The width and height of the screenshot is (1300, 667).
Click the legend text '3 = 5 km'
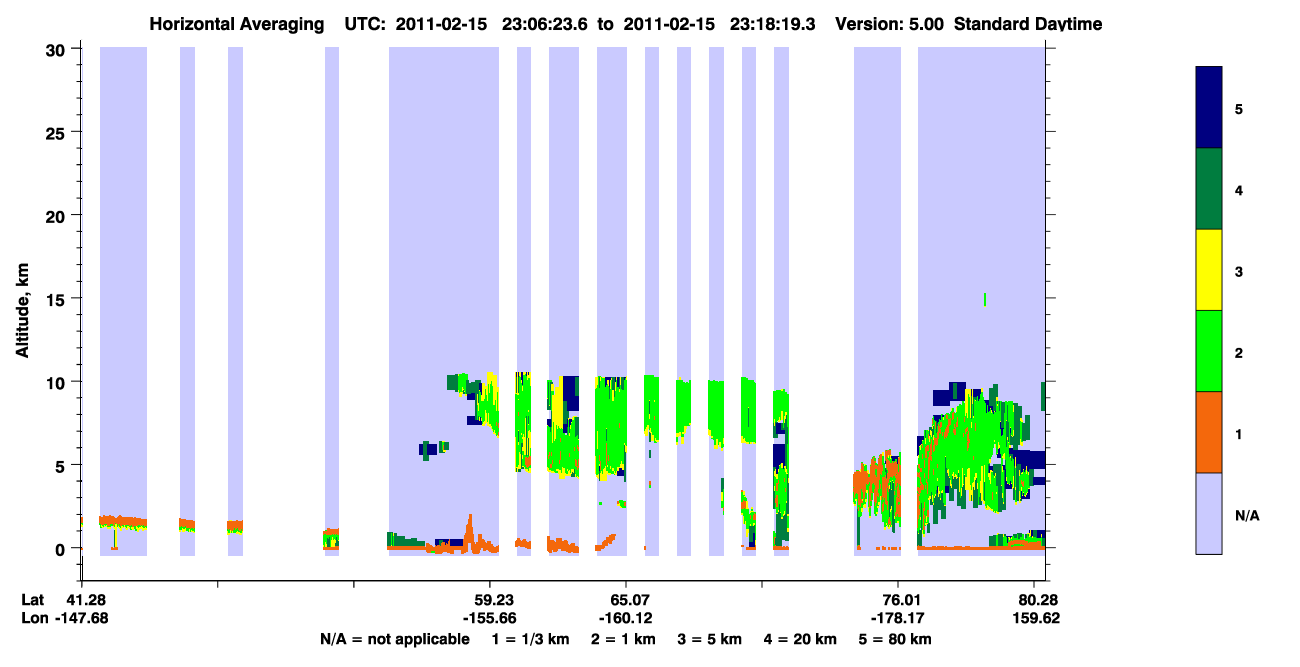click(x=711, y=639)
